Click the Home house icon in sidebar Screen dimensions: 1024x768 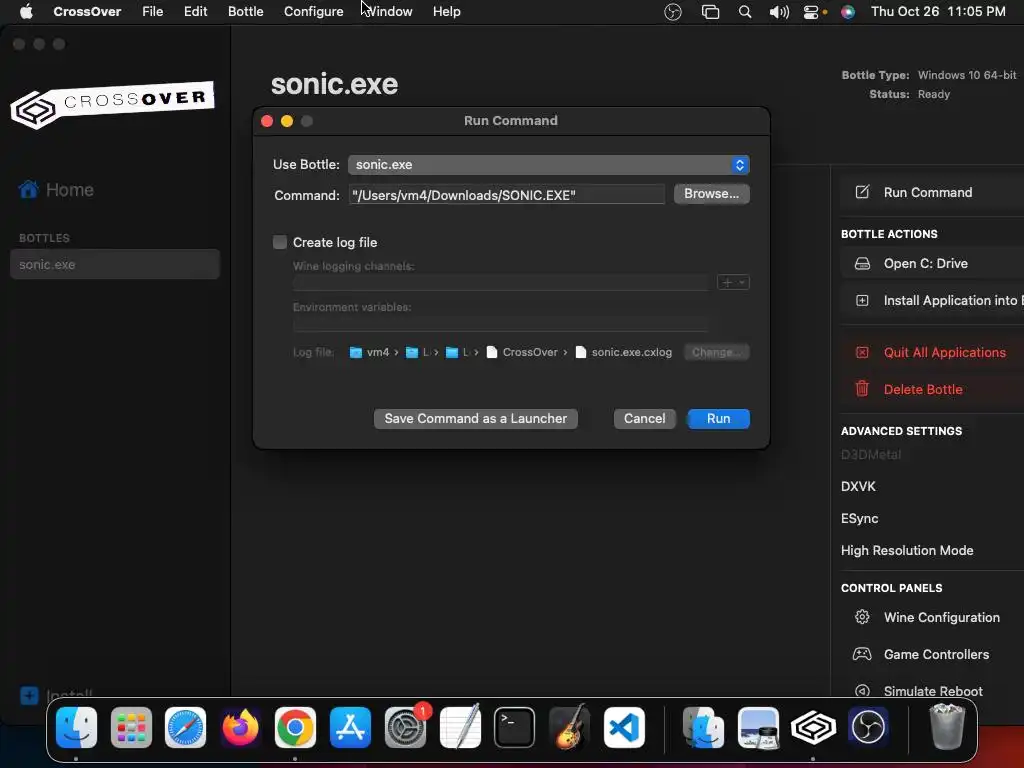pyautogui.click(x=29, y=189)
